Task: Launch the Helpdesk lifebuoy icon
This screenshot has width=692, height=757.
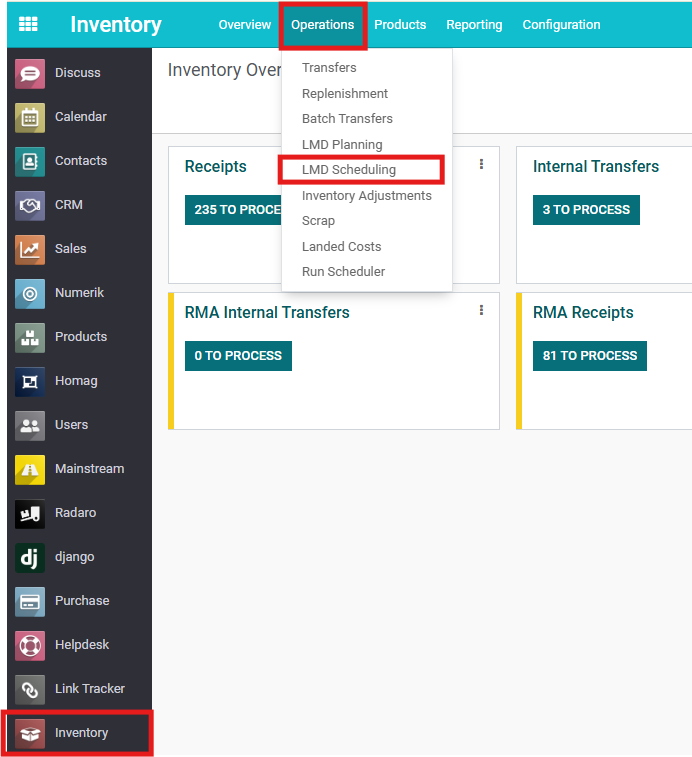Action: (30, 645)
